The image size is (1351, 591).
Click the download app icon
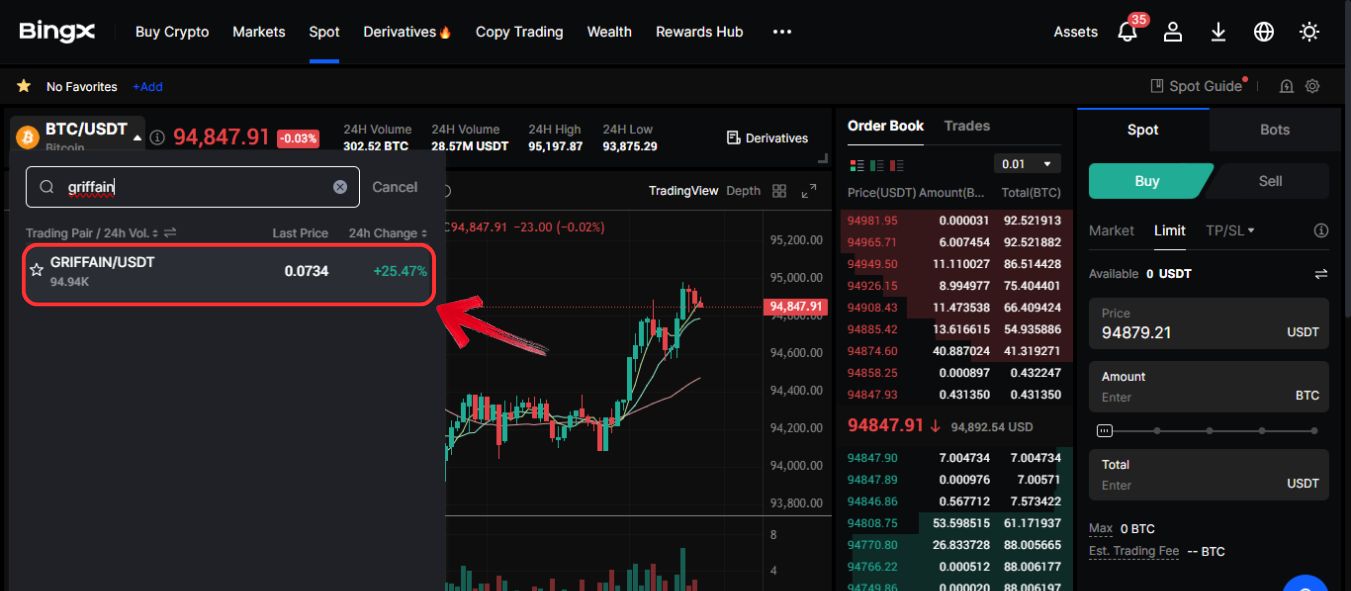[1218, 32]
